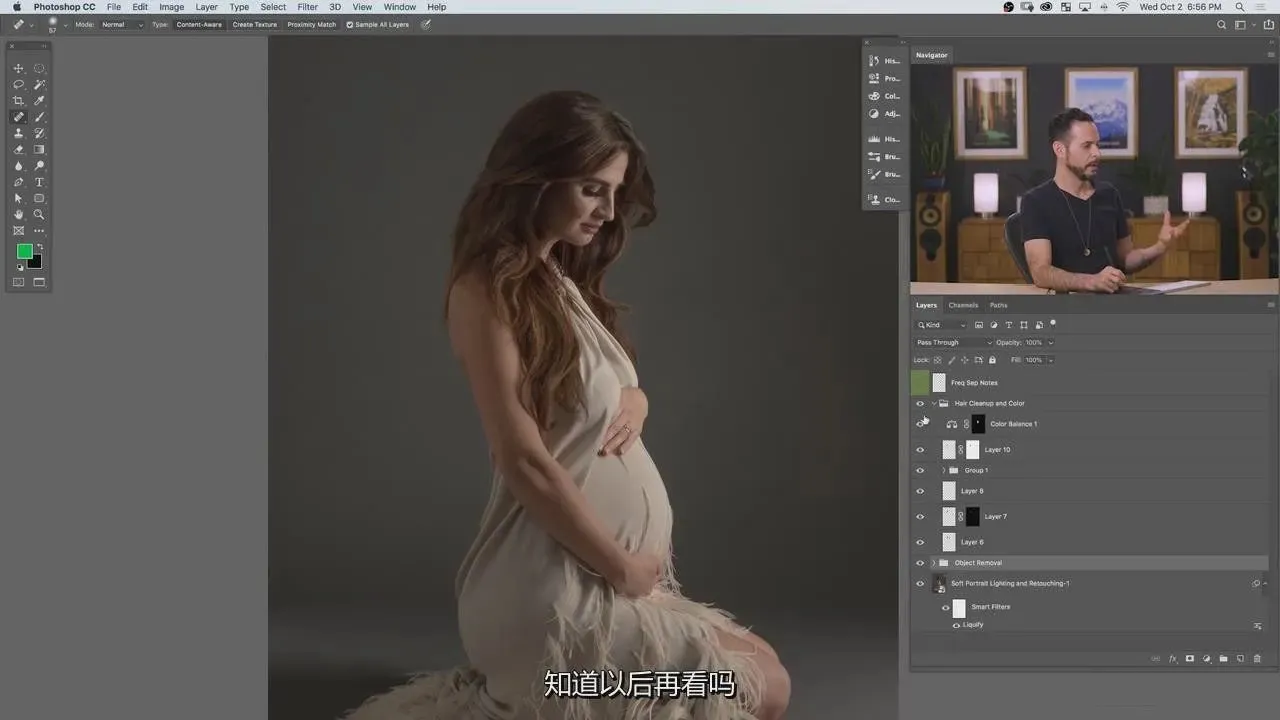Uncheck Sample All Layers checkbox
The width and height of the screenshot is (1280, 720).
coord(350,24)
